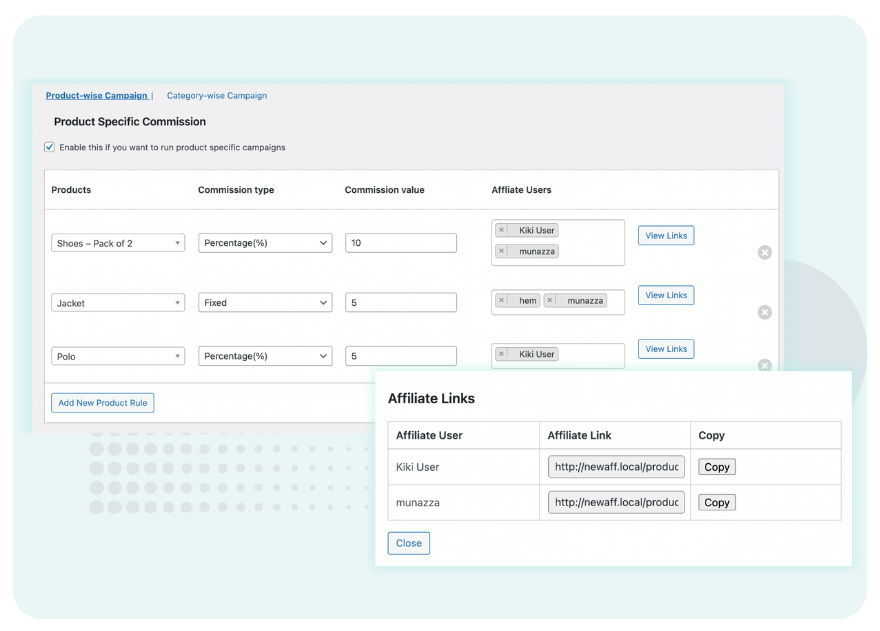Delete the Jacket product rule
Viewport: 880px width, 631px height.
click(x=765, y=312)
